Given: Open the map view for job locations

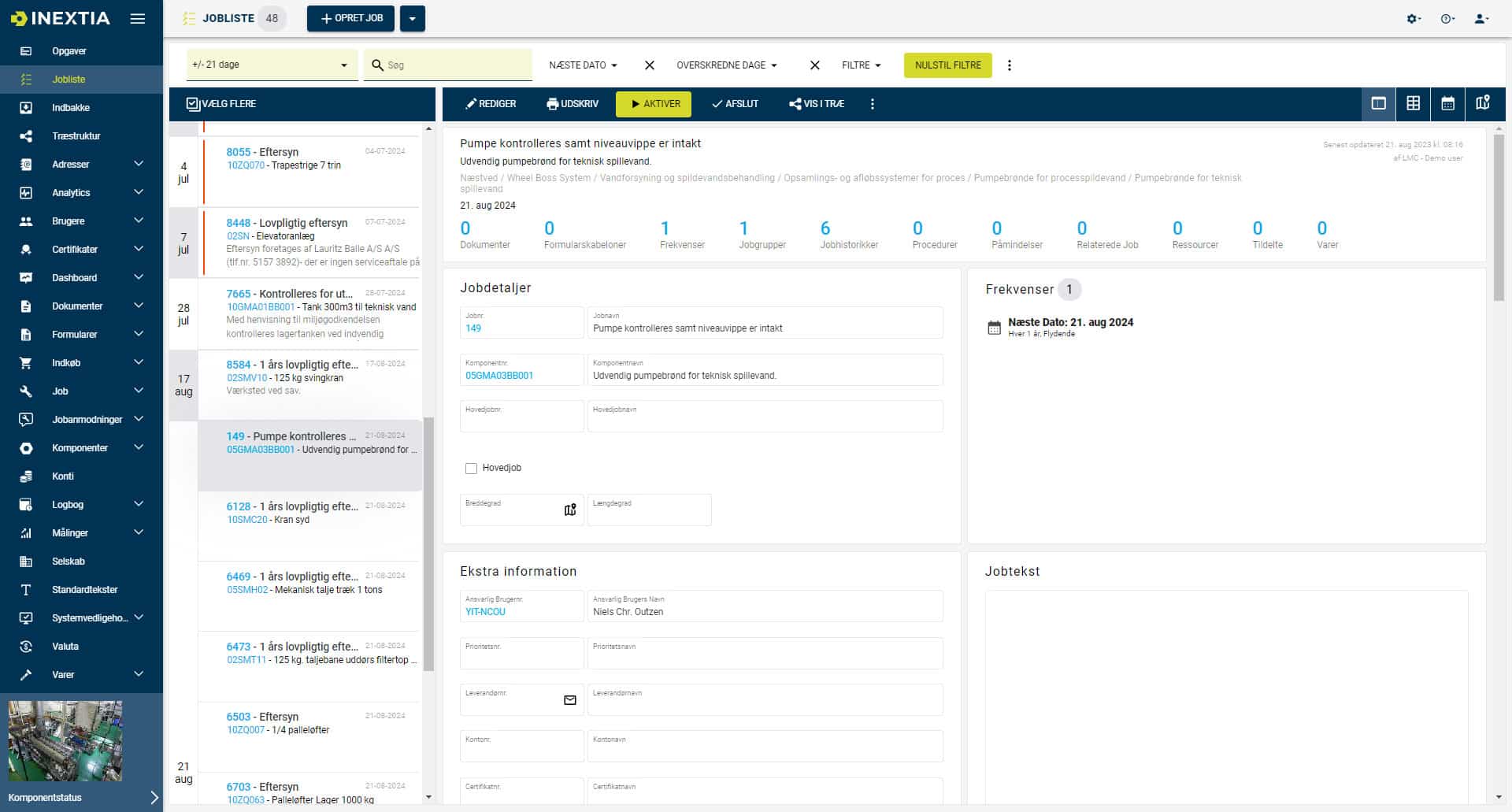Looking at the screenshot, I should point(1484,103).
